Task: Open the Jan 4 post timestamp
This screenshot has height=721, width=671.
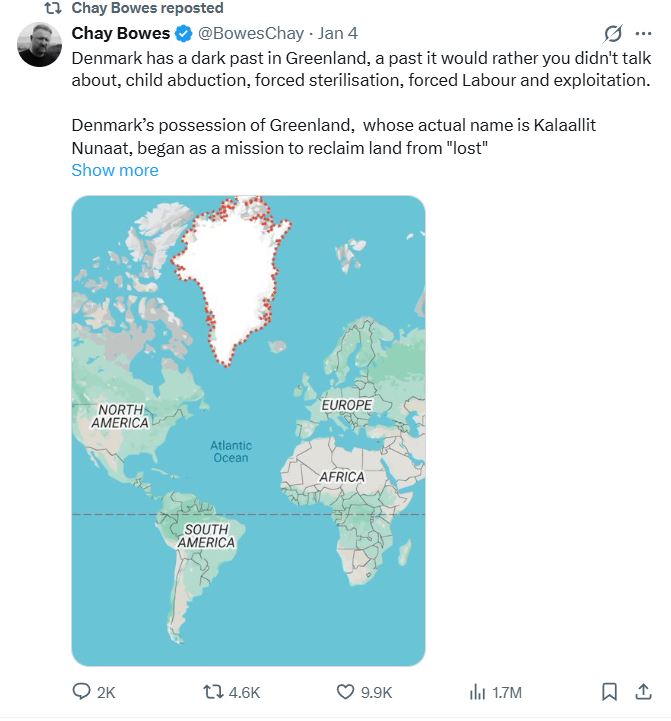Action: coord(338,33)
